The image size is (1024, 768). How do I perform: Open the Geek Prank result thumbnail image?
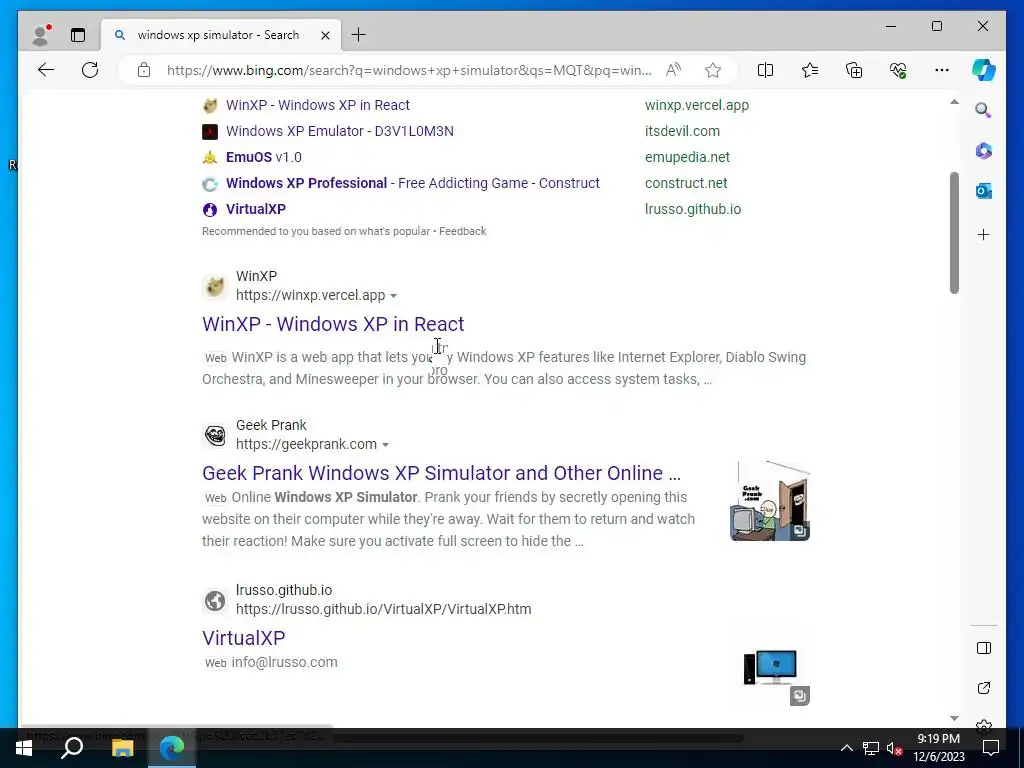click(x=770, y=500)
